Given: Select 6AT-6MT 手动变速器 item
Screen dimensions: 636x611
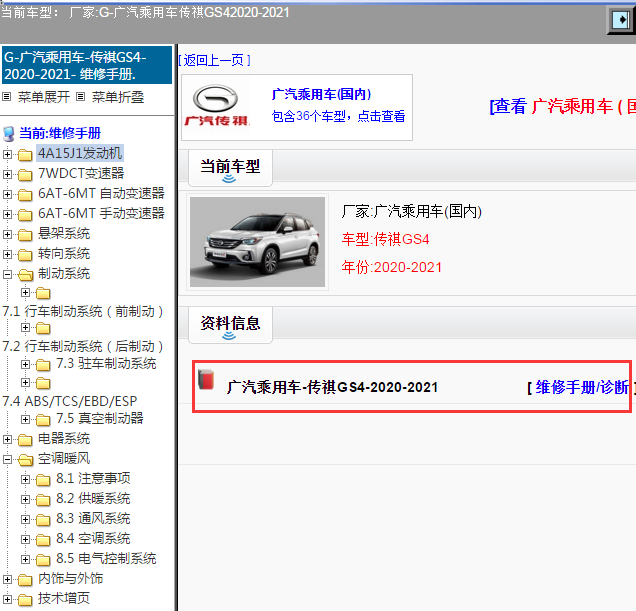Looking at the screenshot, I should click(101, 213).
